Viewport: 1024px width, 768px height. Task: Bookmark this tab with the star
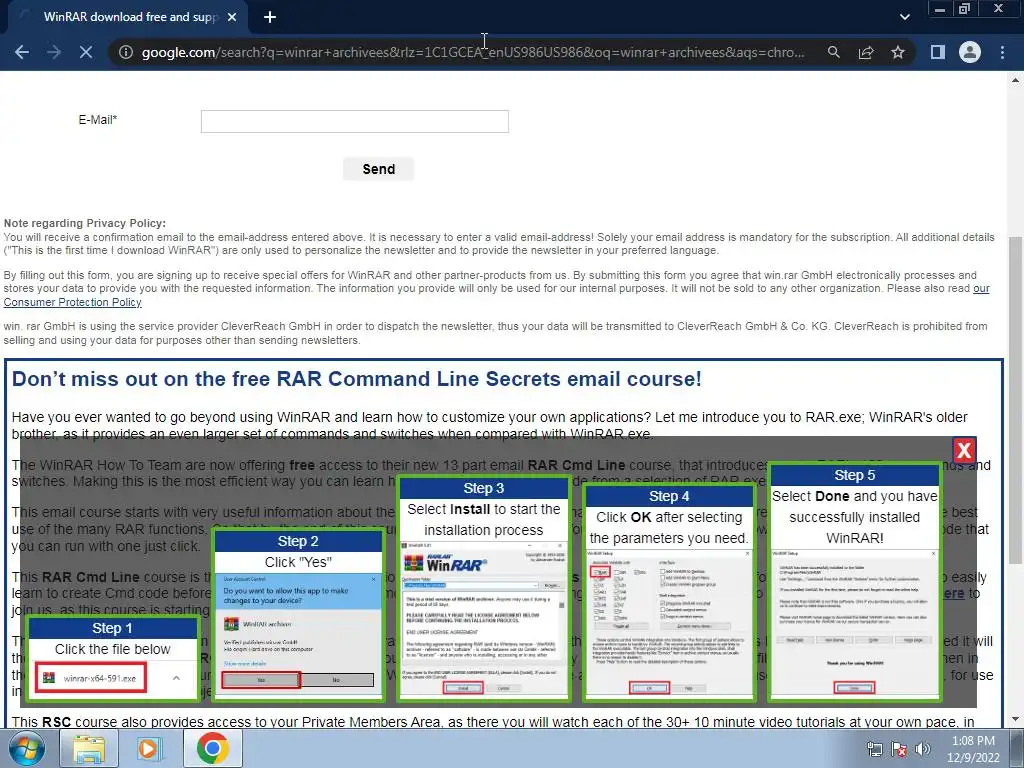point(898,52)
